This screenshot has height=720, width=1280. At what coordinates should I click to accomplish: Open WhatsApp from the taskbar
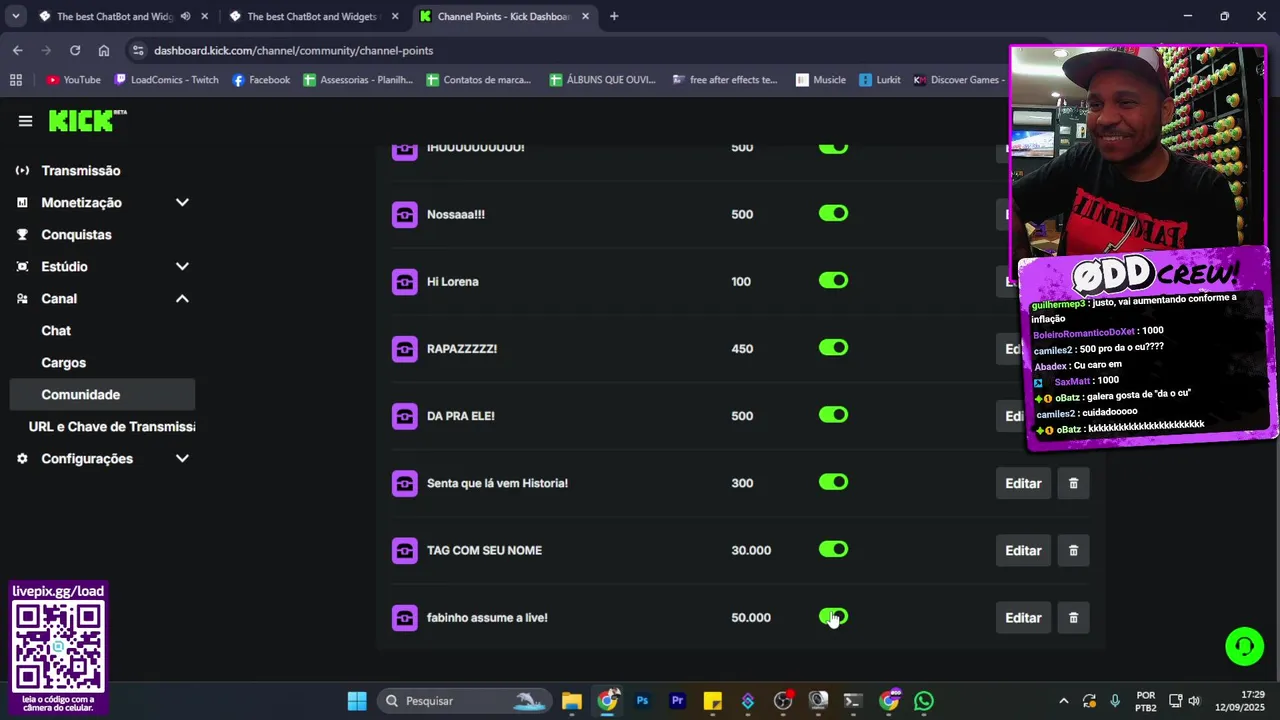[x=924, y=701]
